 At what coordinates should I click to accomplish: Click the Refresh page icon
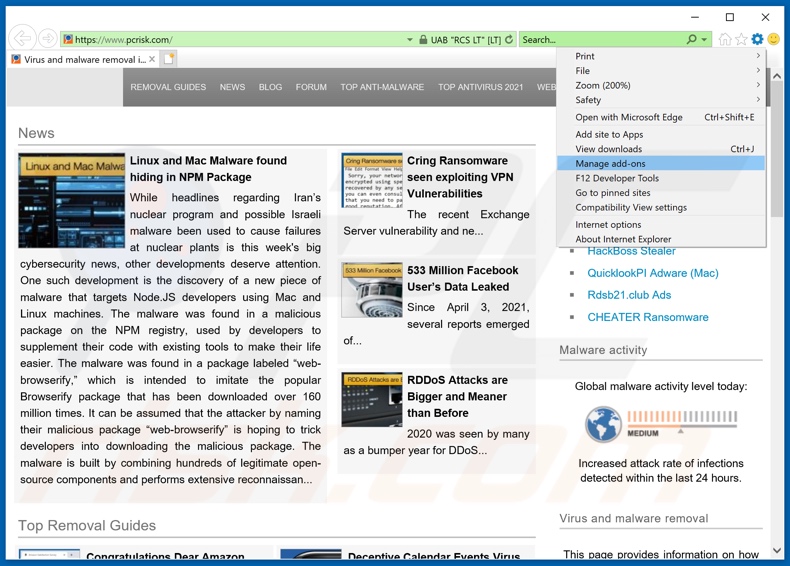click(509, 40)
